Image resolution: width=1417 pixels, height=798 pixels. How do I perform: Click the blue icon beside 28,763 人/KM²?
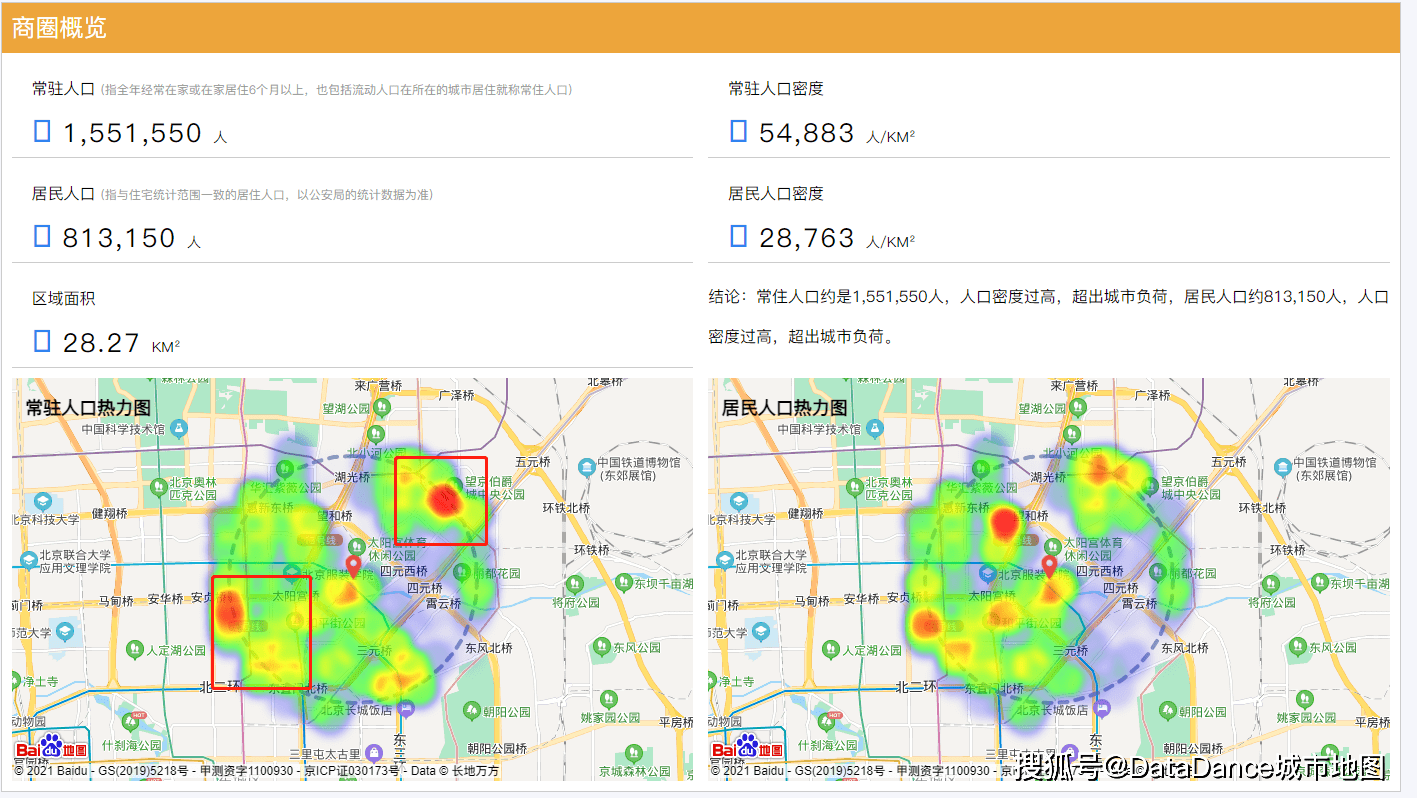[x=739, y=236]
